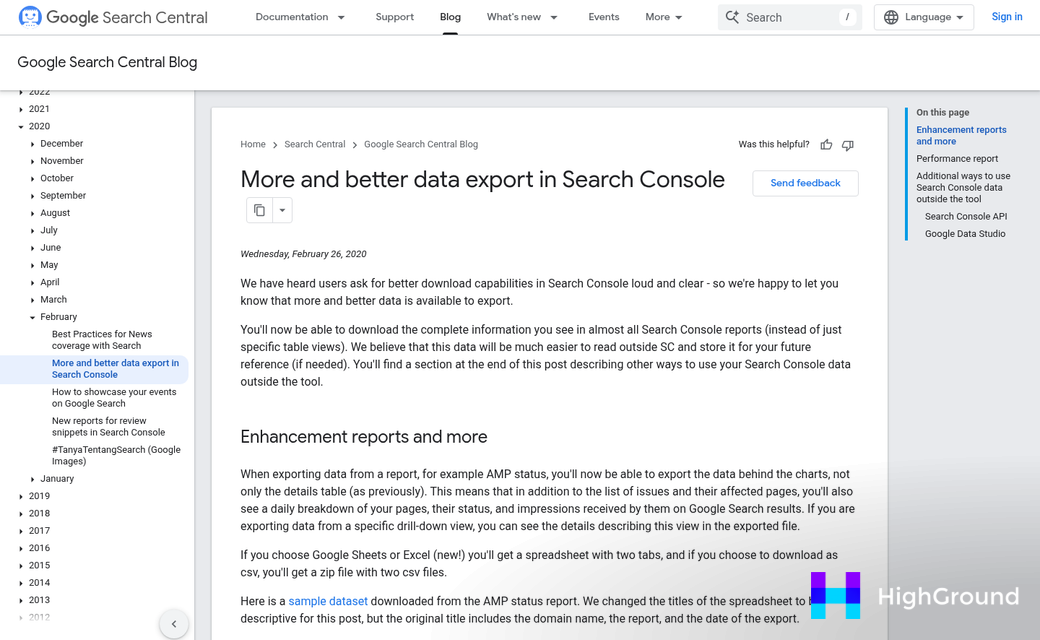Click the Sign in link

tap(1006, 17)
